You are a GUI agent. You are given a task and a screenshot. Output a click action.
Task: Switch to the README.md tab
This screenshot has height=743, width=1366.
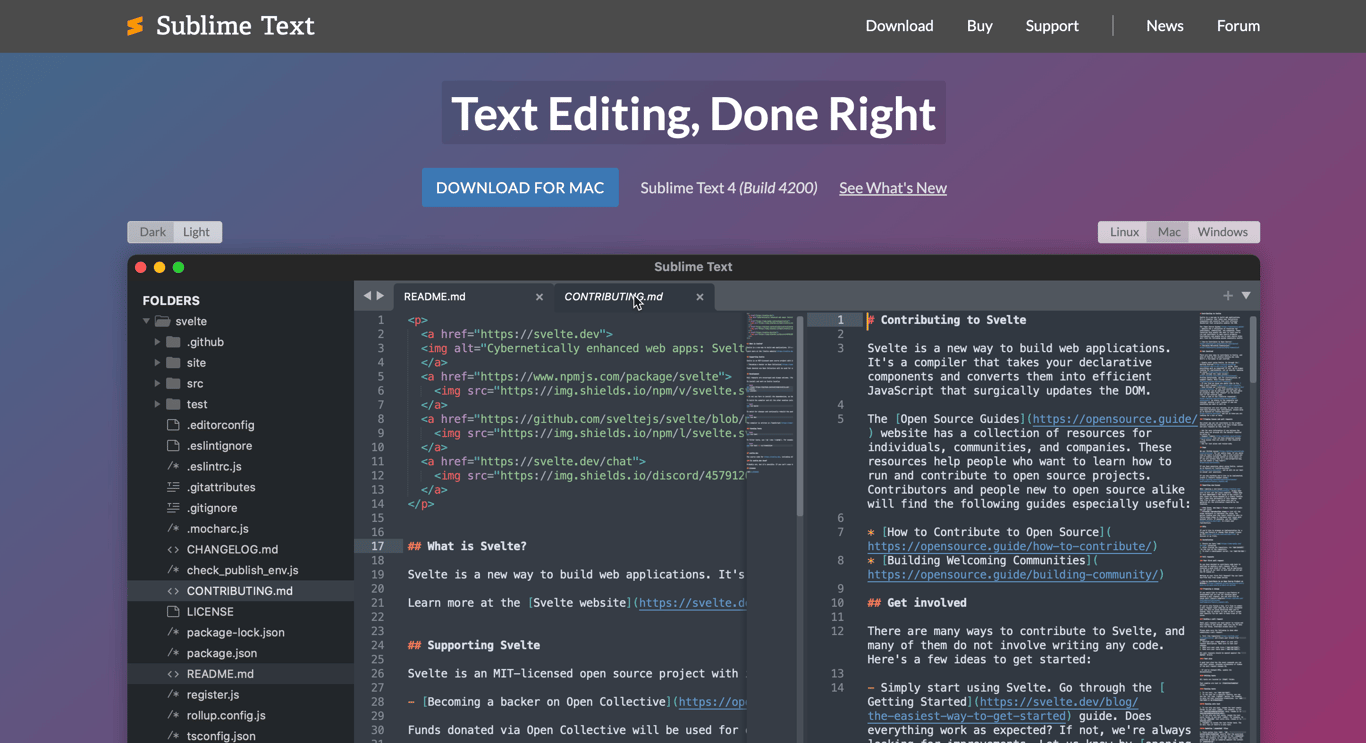pyautogui.click(x=433, y=296)
